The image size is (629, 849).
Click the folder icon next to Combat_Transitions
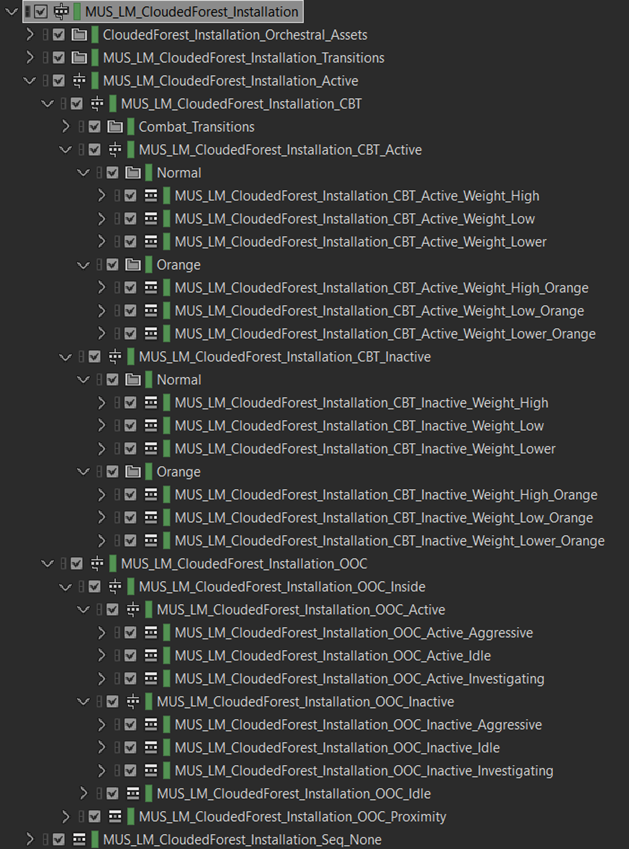tap(115, 127)
